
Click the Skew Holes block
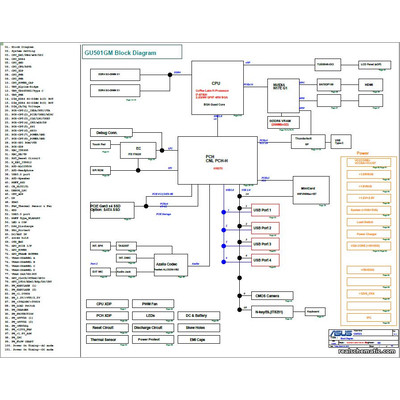[x=198, y=328]
